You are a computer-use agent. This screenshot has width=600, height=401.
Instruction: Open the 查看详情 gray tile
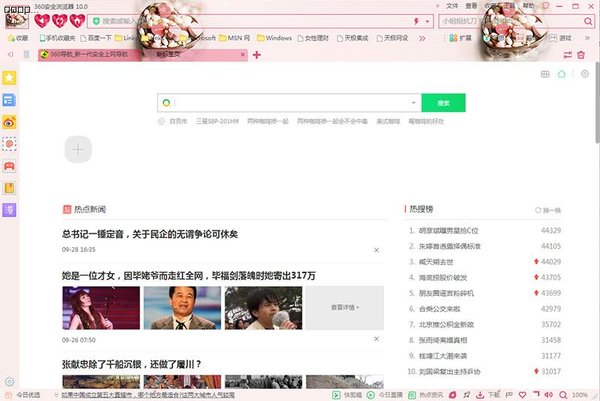345,308
